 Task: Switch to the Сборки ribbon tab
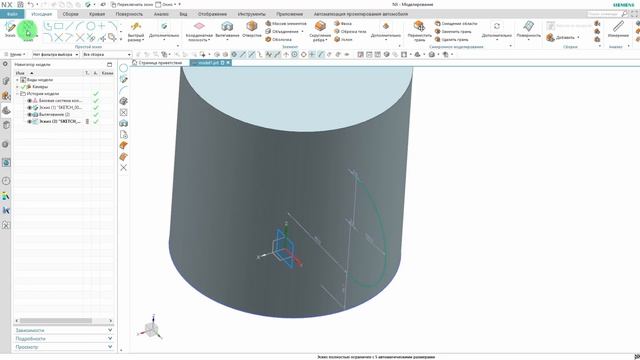click(x=70, y=14)
